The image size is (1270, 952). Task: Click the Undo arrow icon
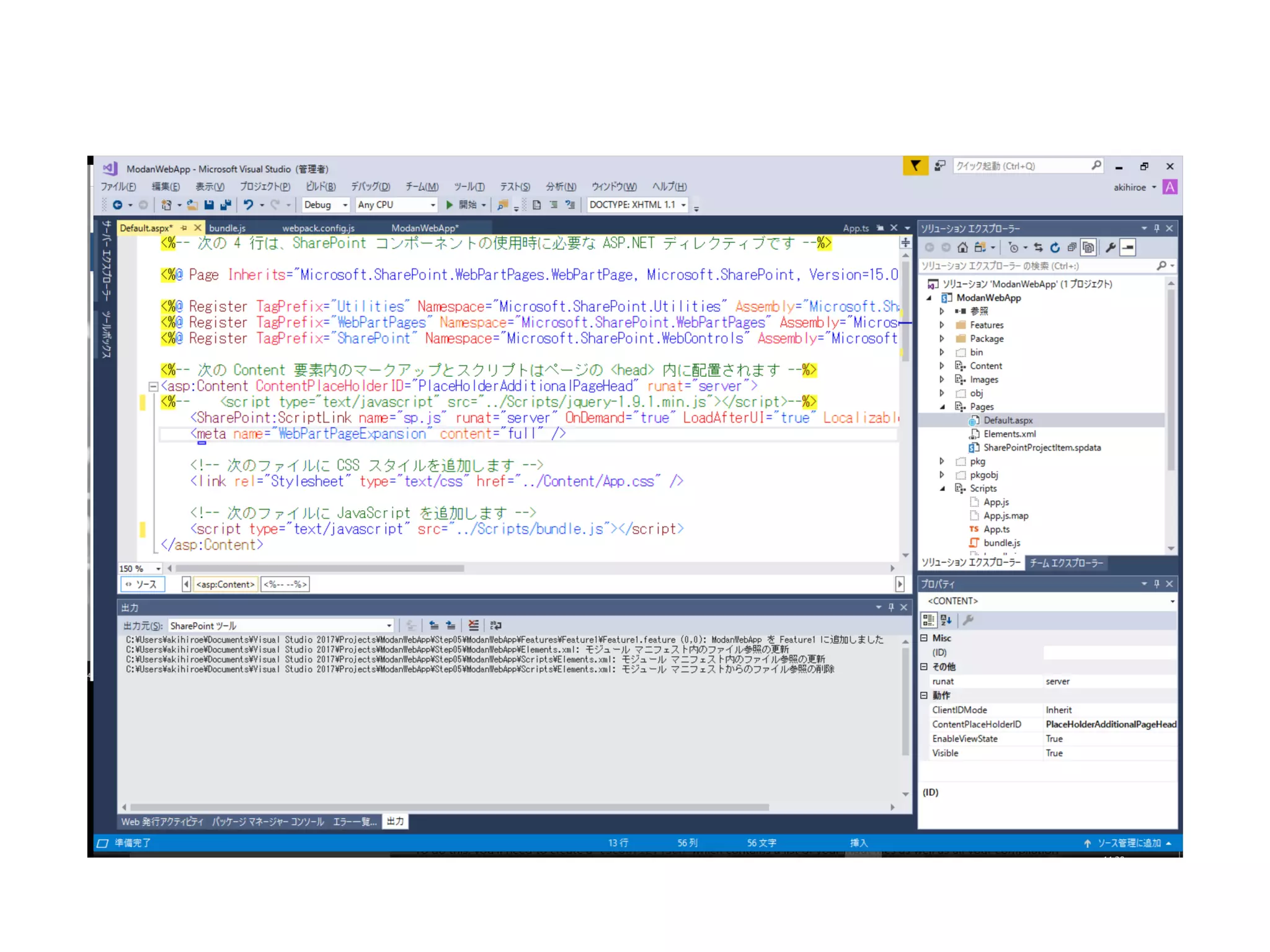coord(248,205)
